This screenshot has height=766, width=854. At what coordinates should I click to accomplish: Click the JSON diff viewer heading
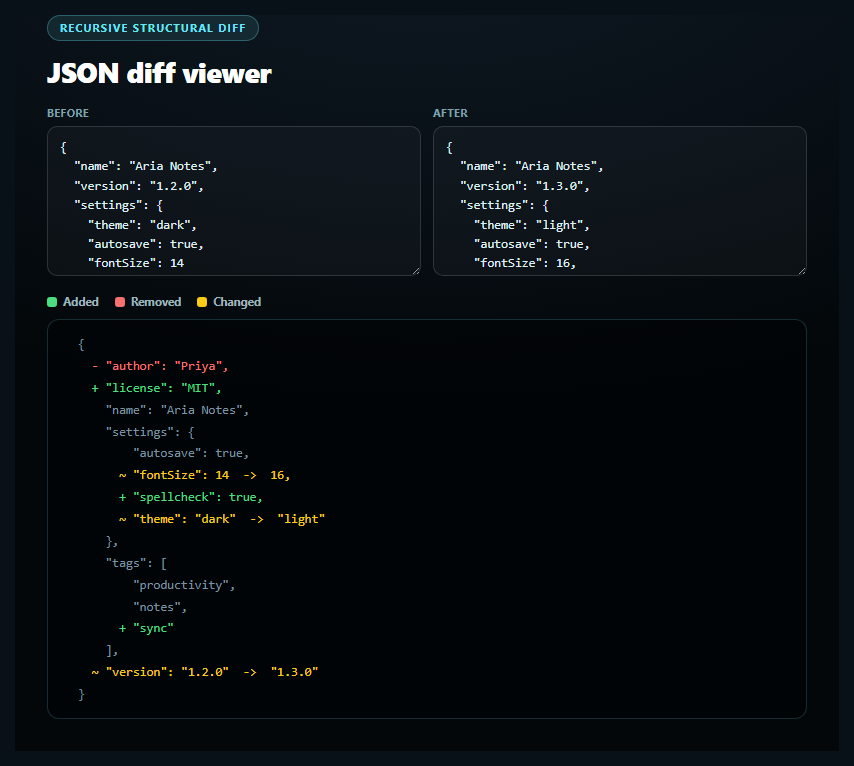[x=159, y=74]
